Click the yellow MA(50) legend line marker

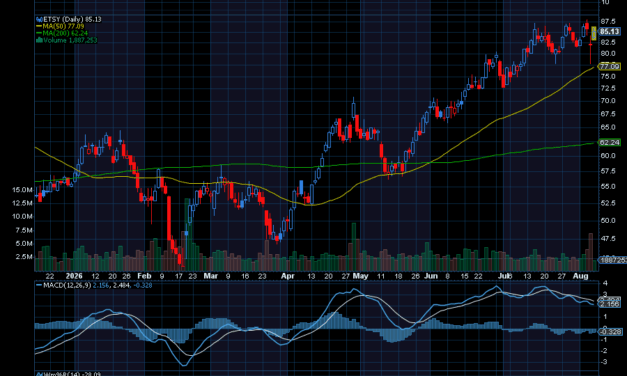tap(39, 26)
